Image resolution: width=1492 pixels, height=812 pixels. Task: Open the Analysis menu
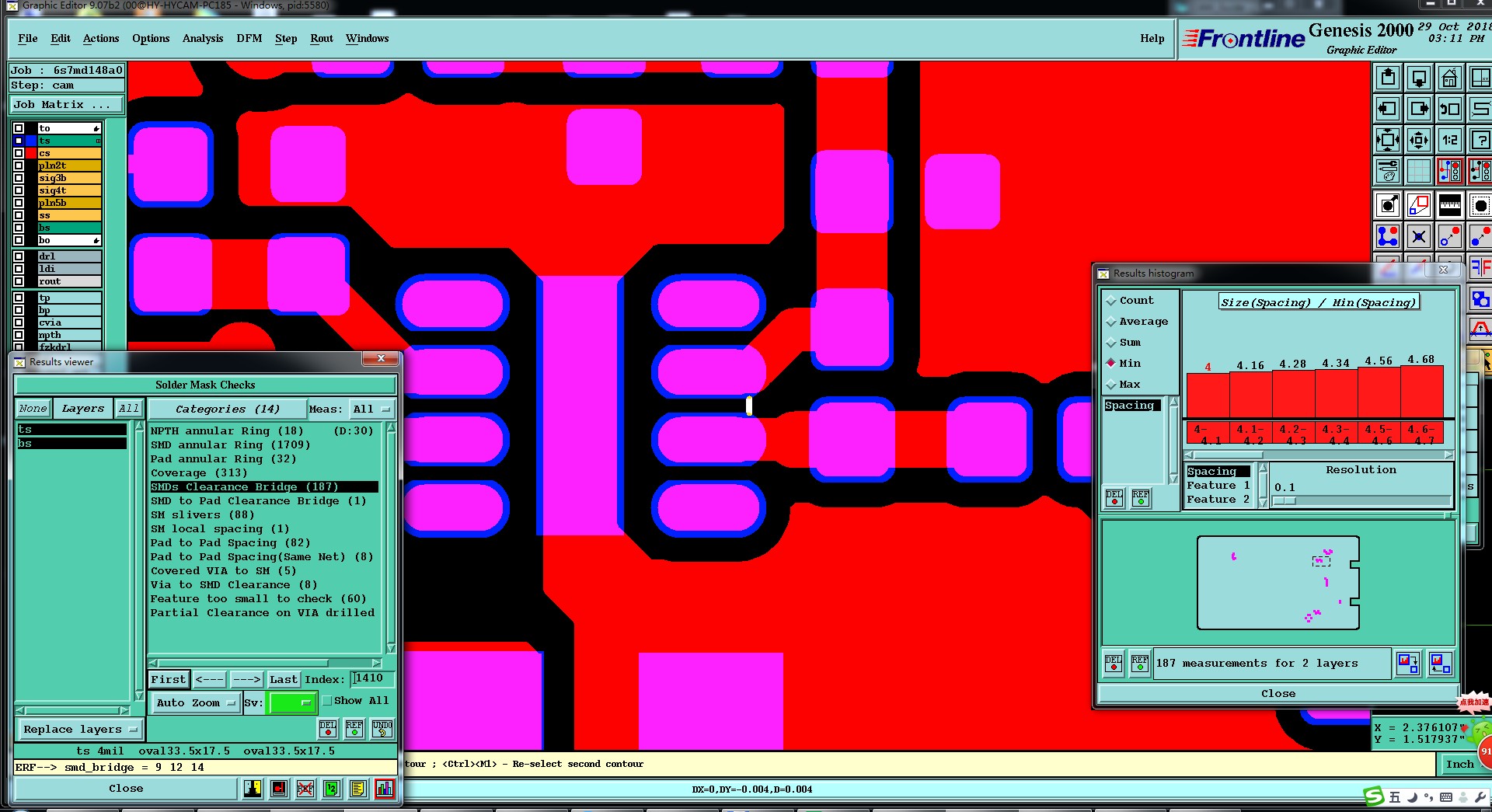(x=203, y=39)
